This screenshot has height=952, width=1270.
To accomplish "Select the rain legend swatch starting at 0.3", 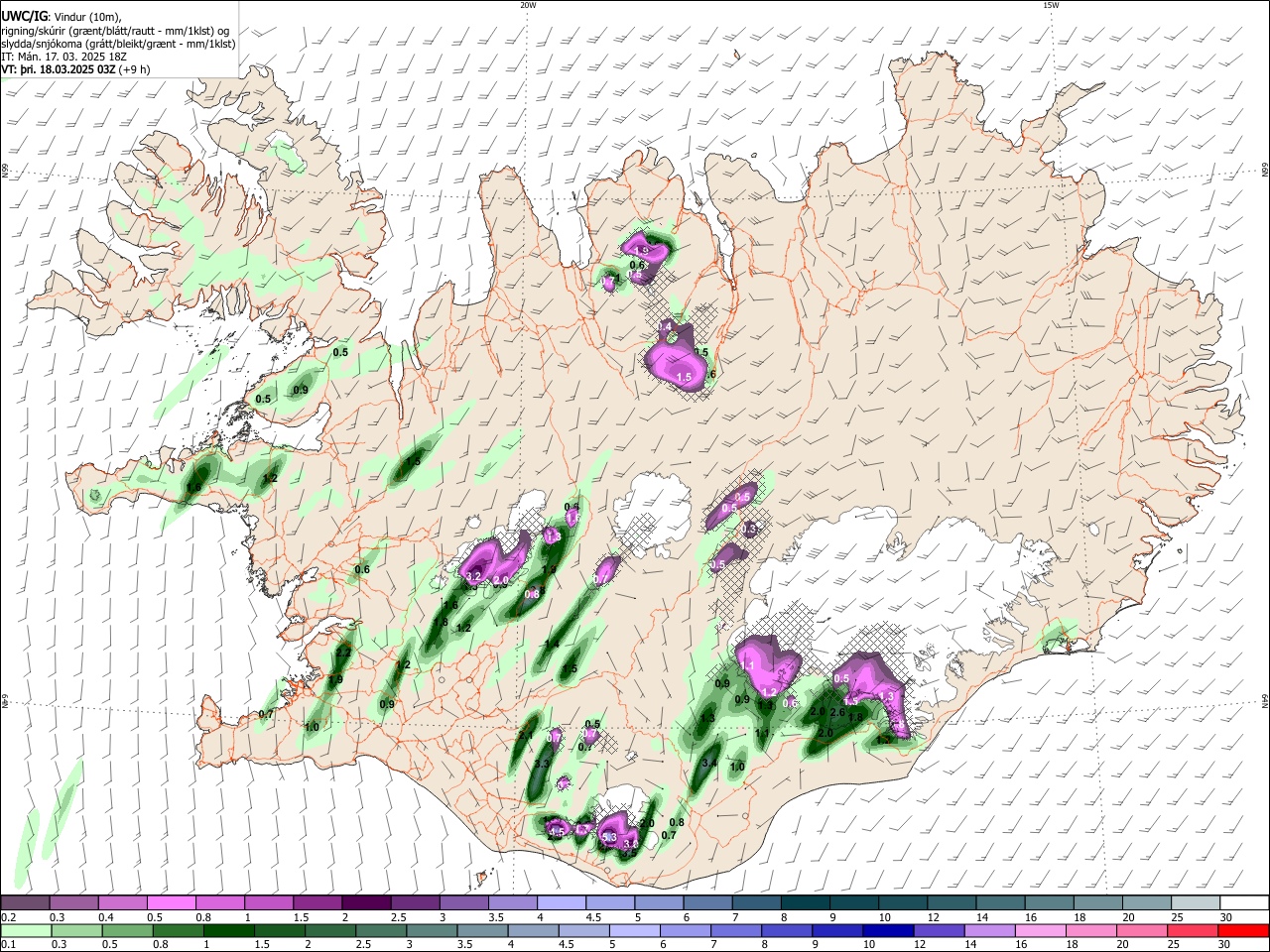I will point(77,930).
